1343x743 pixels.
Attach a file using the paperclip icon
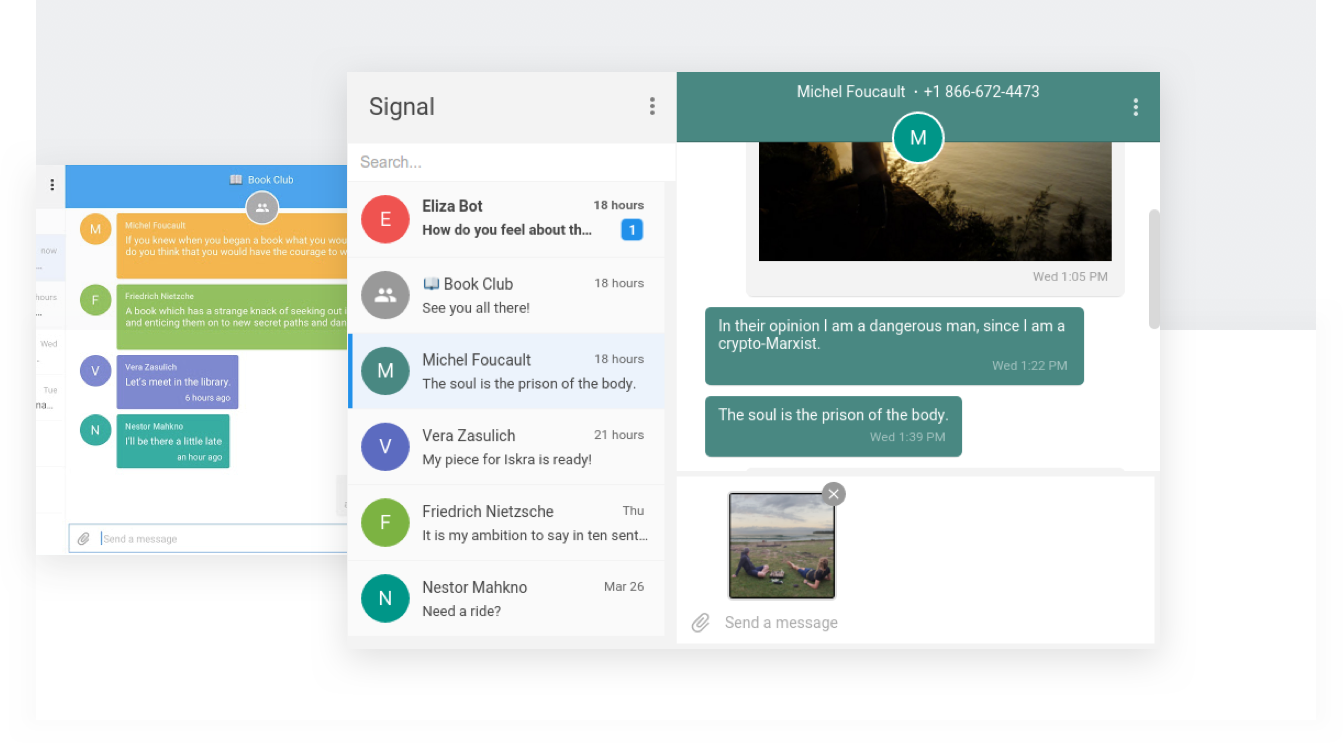[700, 622]
